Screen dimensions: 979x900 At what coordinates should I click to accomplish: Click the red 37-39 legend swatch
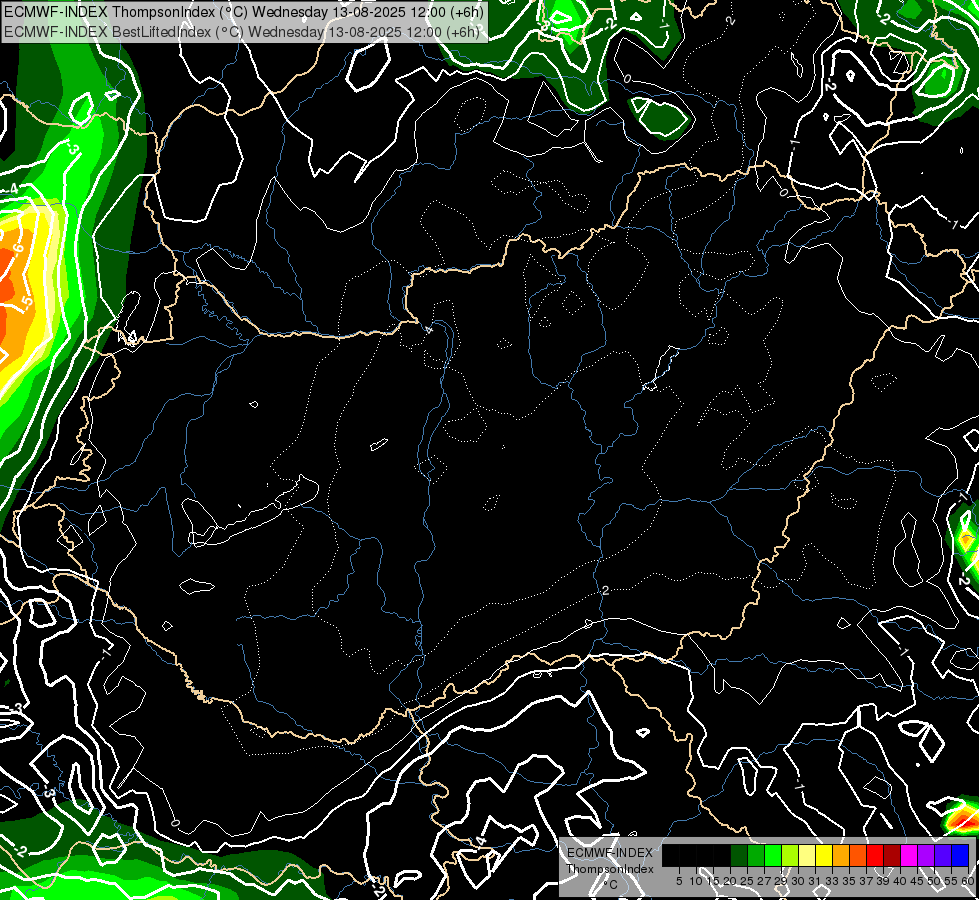coord(875,855)
